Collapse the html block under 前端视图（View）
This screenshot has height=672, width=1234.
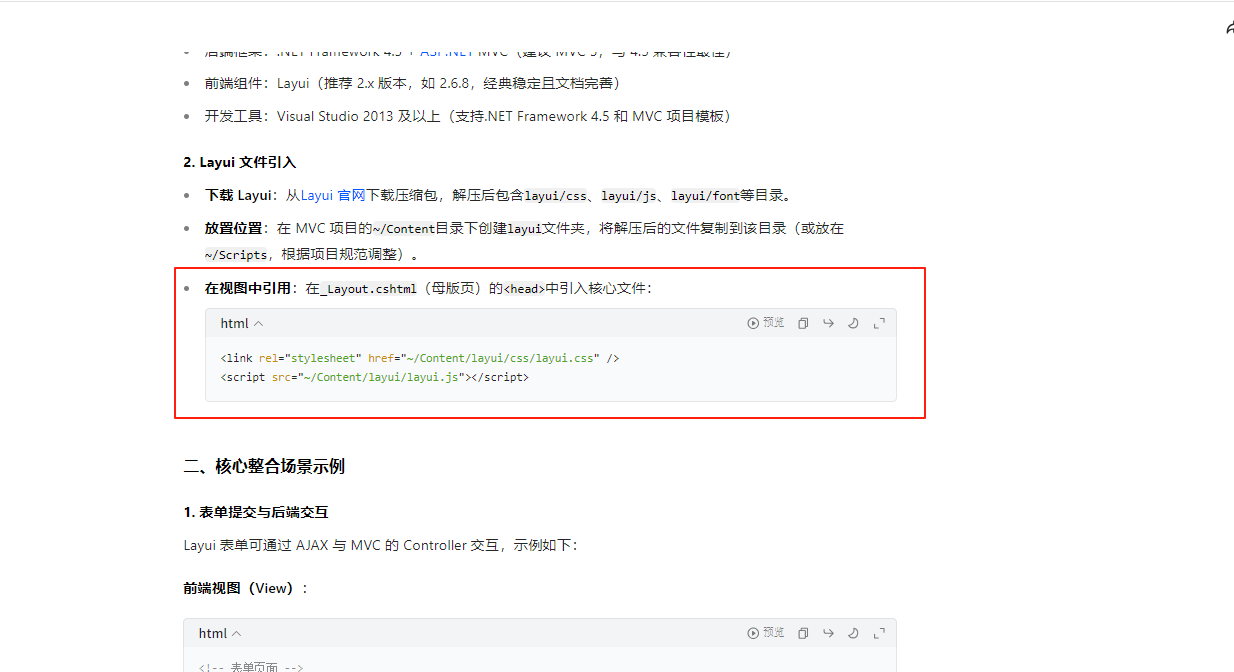click(x=220, y=633)
